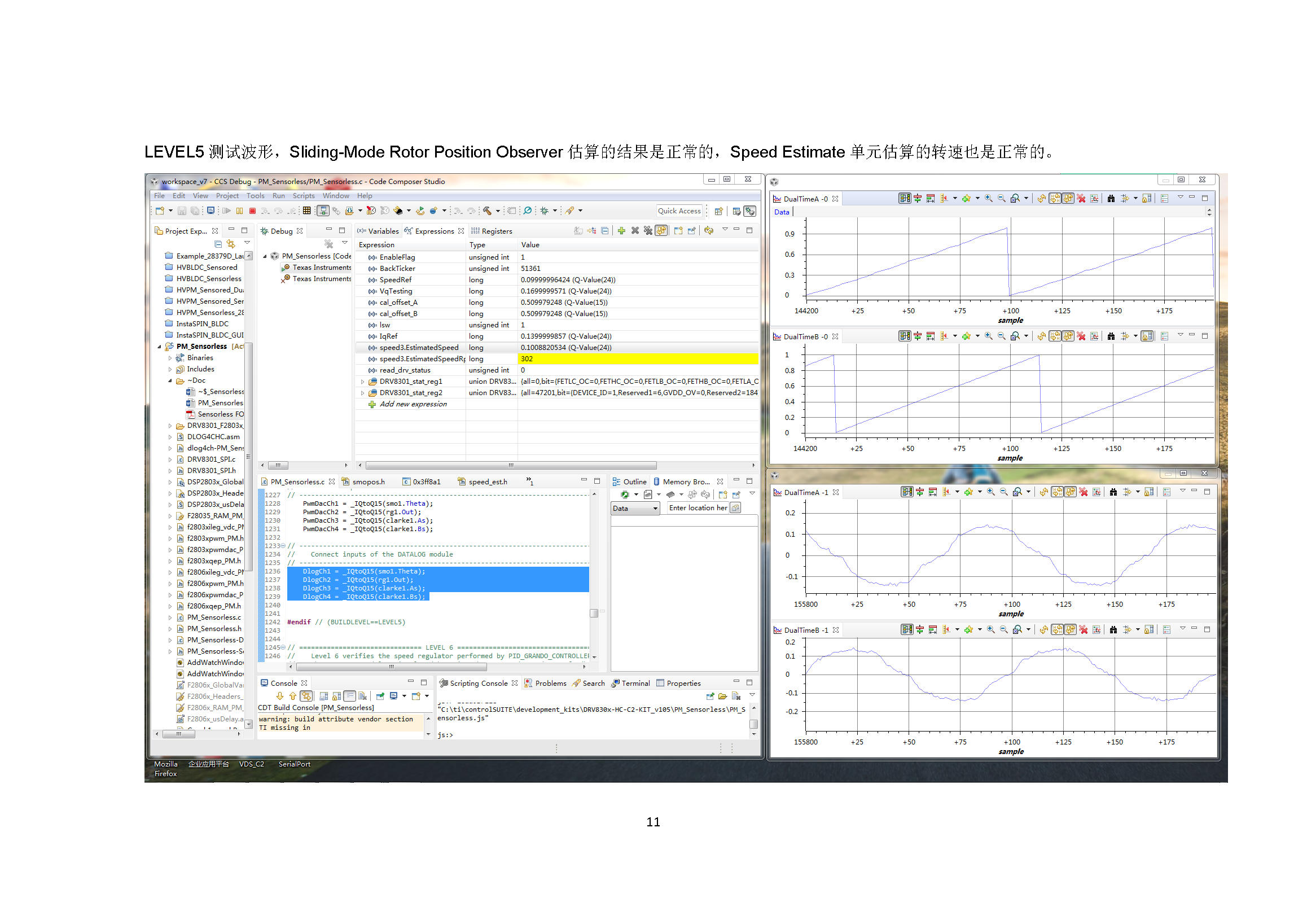Click the red Terminate debug button
Image resolution: width=1307 pixels, height=924 pixels.
(252, 211)
